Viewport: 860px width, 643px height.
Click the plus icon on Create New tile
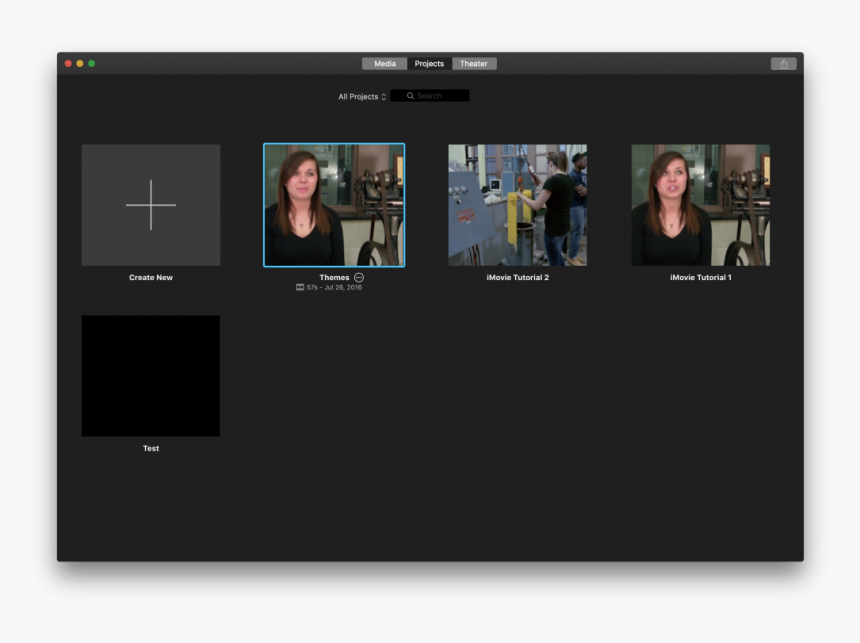(x=150, y=204)
